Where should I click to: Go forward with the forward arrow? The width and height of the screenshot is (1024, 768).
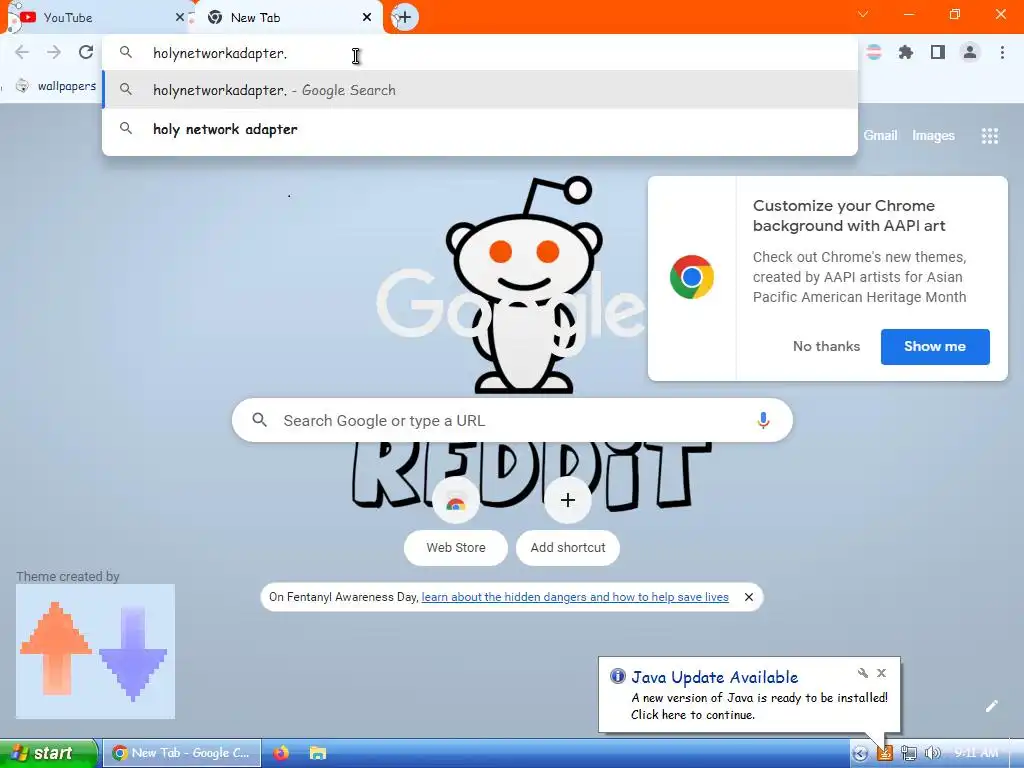coord(54,52)
